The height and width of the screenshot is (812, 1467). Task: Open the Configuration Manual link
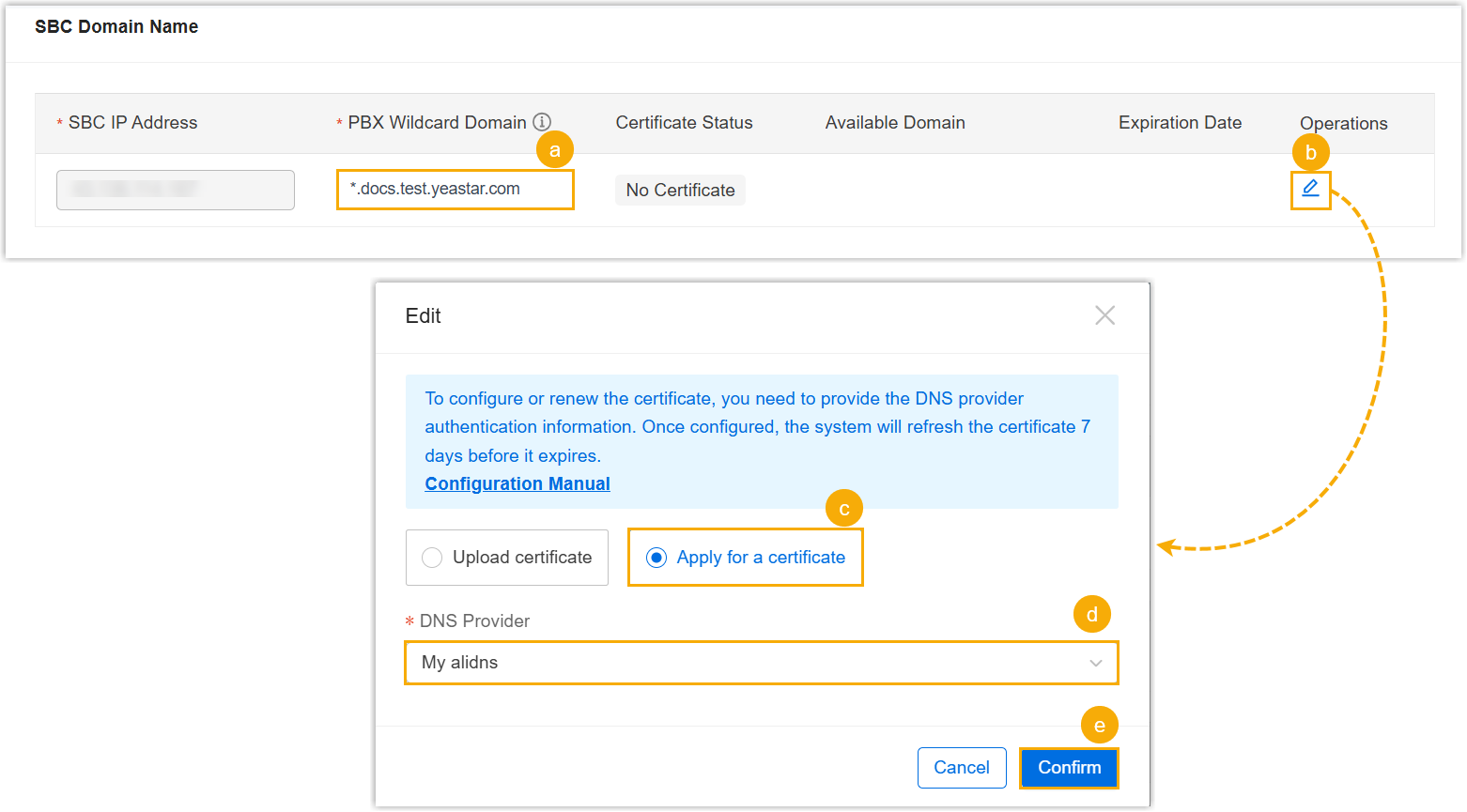pos(517,483)
